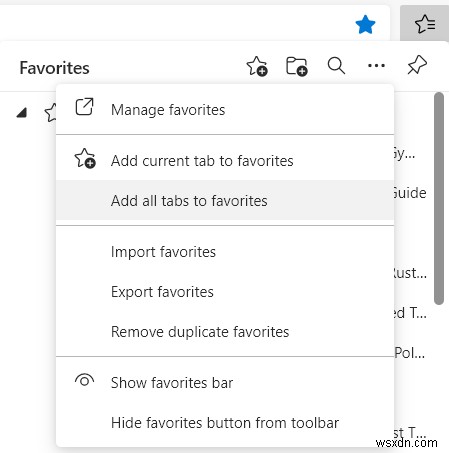Click the Add folder icon
Viewport: 449px width, 453px height.
[x=297, y=66]
